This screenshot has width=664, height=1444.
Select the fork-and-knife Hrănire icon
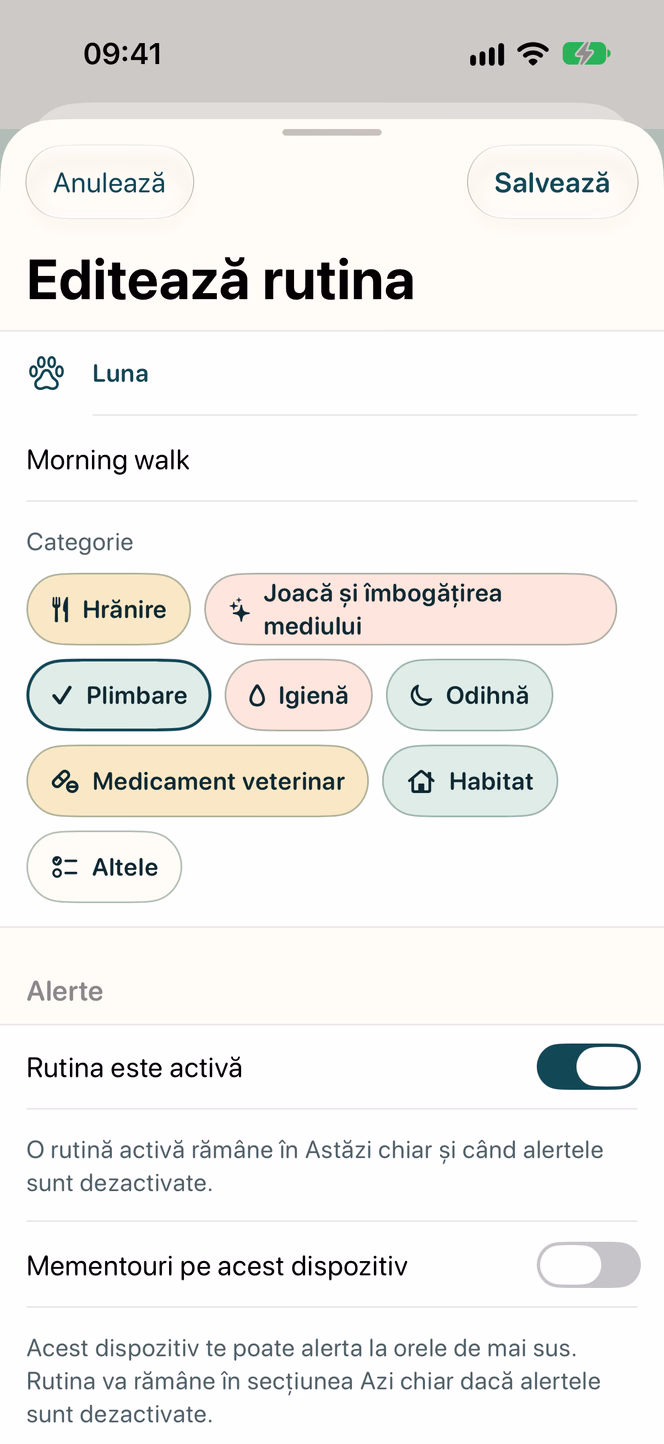pyautogui.click(x=61, y=609)
